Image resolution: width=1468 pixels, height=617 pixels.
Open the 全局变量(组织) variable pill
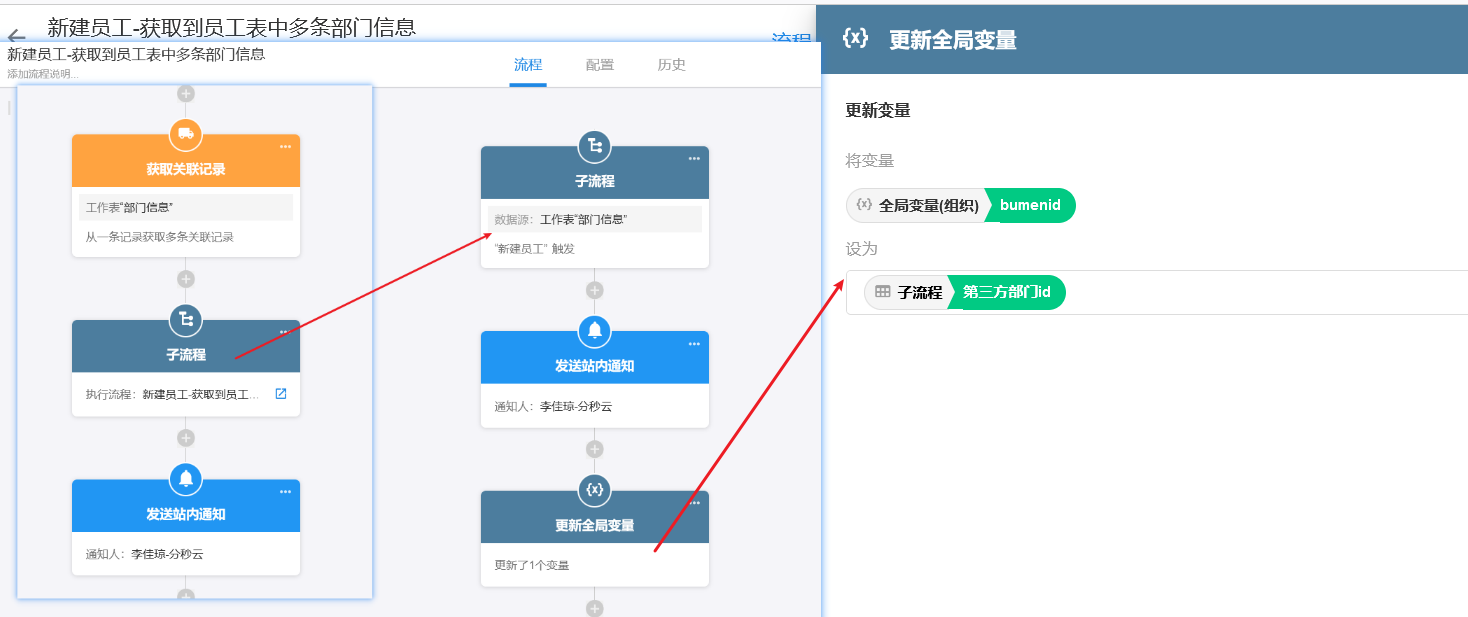coord(917,205)
